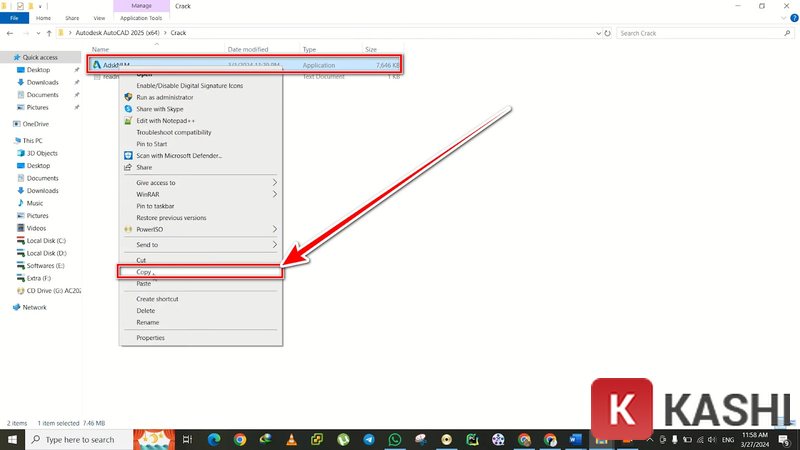Open the Recent locations dropdown arrow
The width and height of the screenshot is (800, 450).
38,33
